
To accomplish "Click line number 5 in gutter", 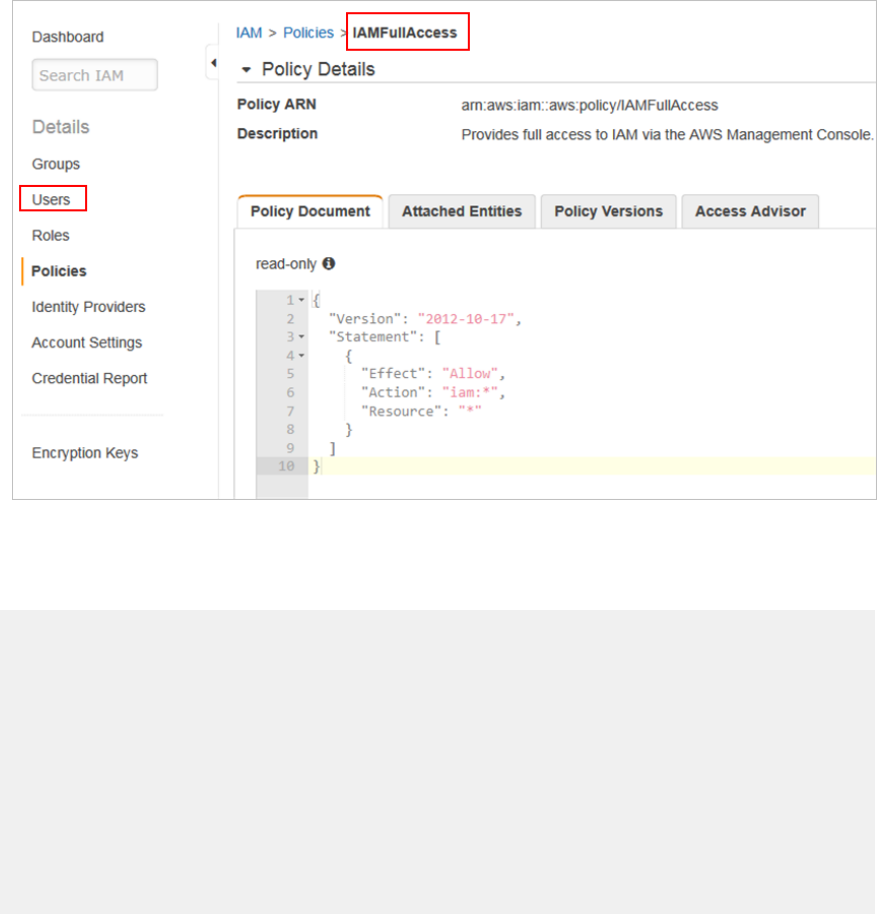I will point(290,373).
